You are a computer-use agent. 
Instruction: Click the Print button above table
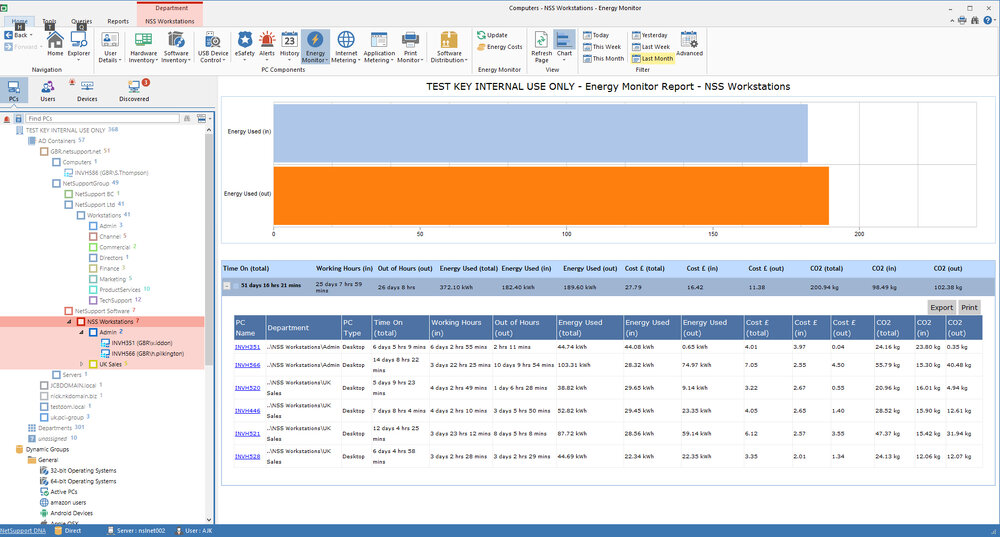click(969, 307)
